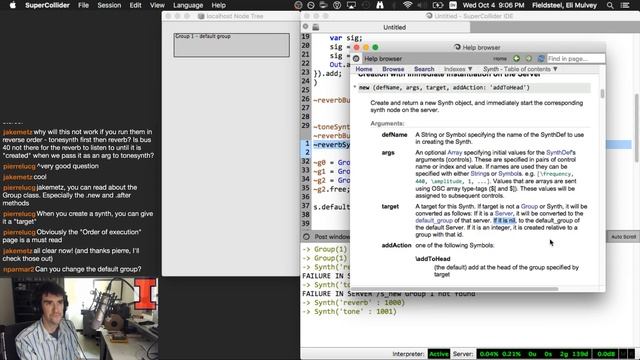This screenshot has width=640, height=360.
Task: Click the AirPlay display icon in menu bar
Action: 351,5
